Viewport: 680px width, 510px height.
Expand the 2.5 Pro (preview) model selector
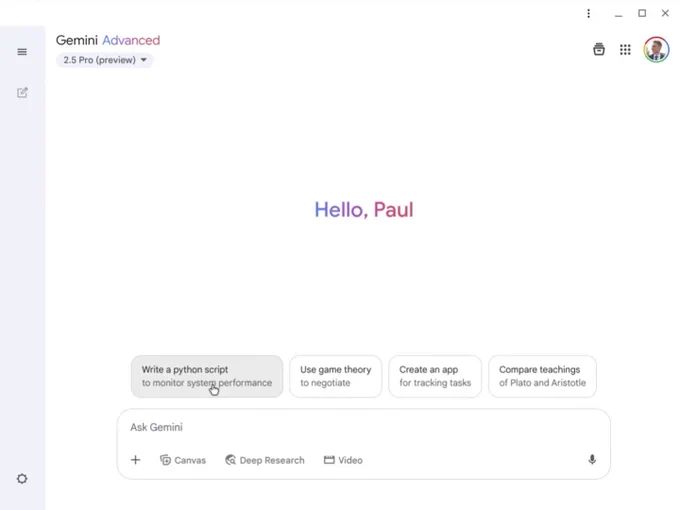point(105,60)
